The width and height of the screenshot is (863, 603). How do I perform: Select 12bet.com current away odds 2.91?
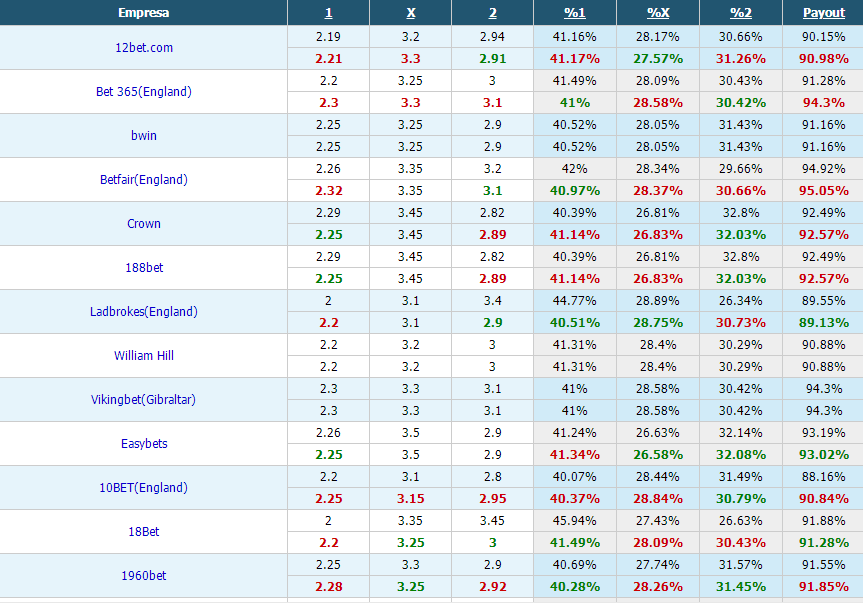[x=493, y=59]
